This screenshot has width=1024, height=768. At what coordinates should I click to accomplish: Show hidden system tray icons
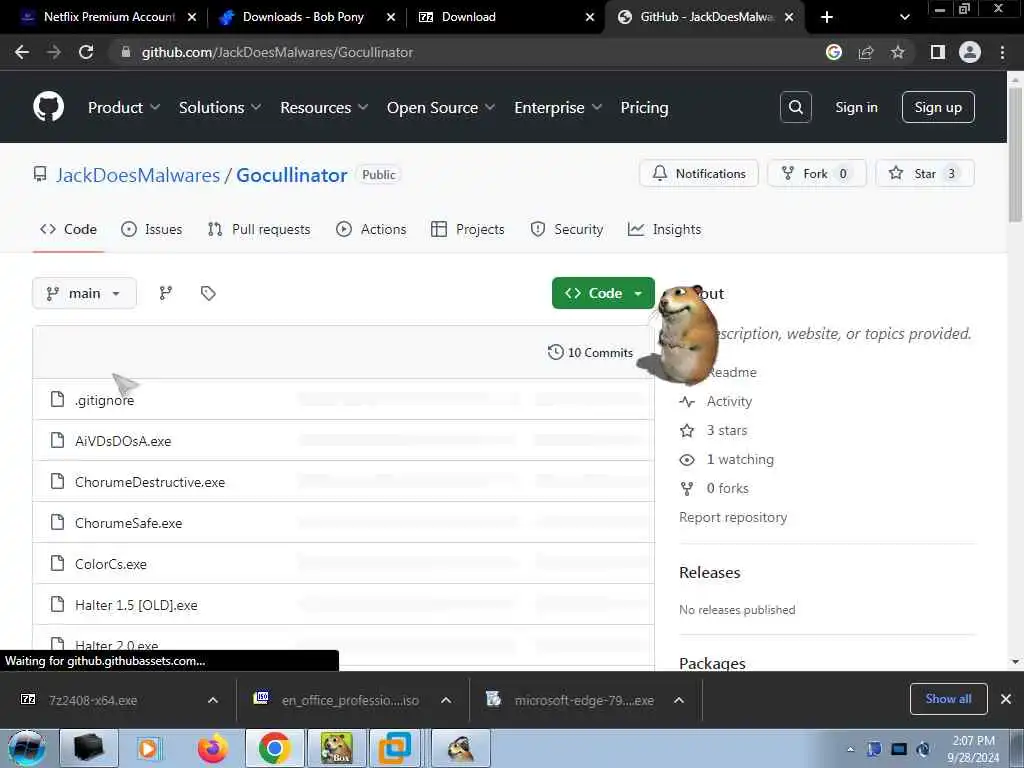(850, 750)
